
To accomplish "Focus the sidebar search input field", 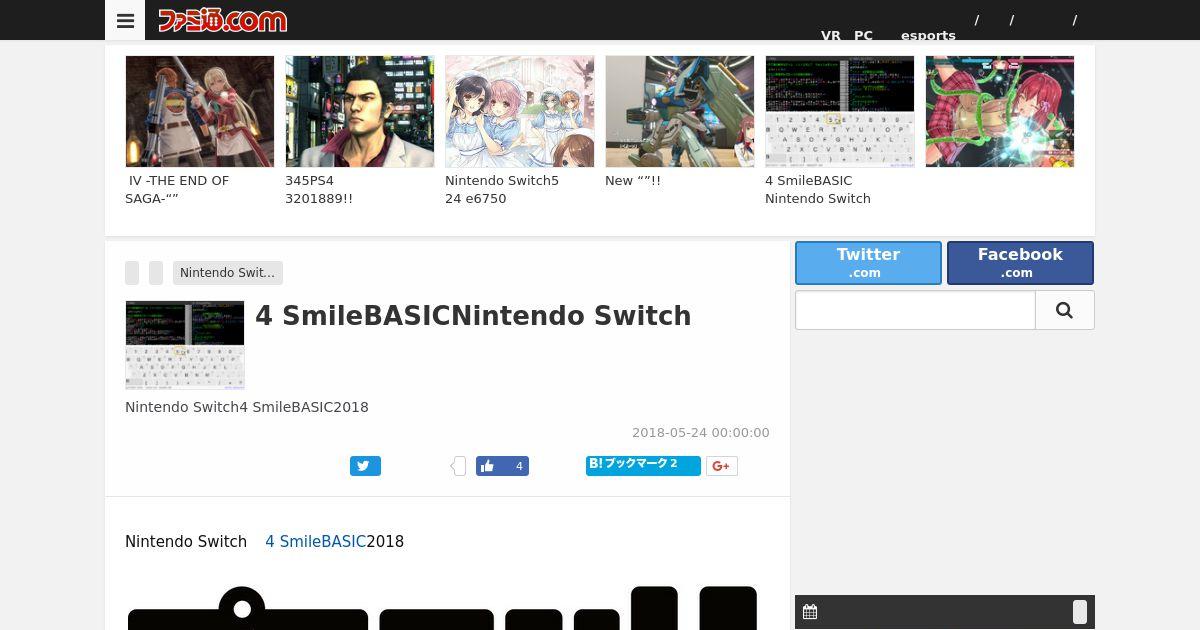I will [x=915, y=310].
